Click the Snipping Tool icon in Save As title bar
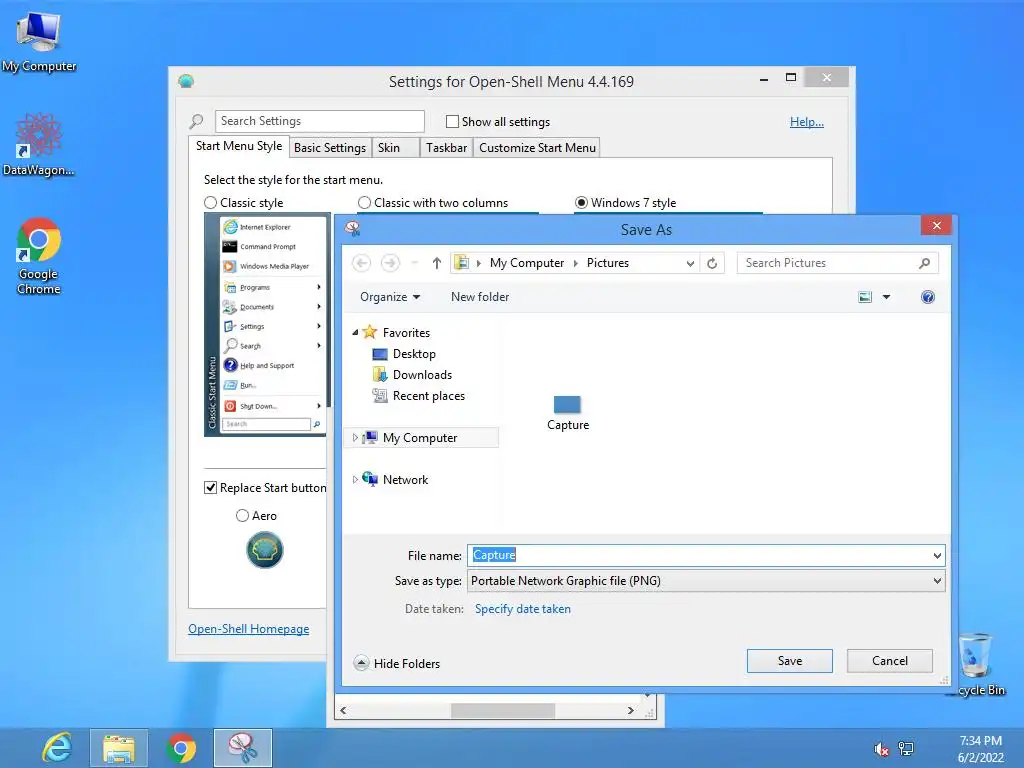The height and width of the screenshot is (768, 1024). (x=353, y=229)
